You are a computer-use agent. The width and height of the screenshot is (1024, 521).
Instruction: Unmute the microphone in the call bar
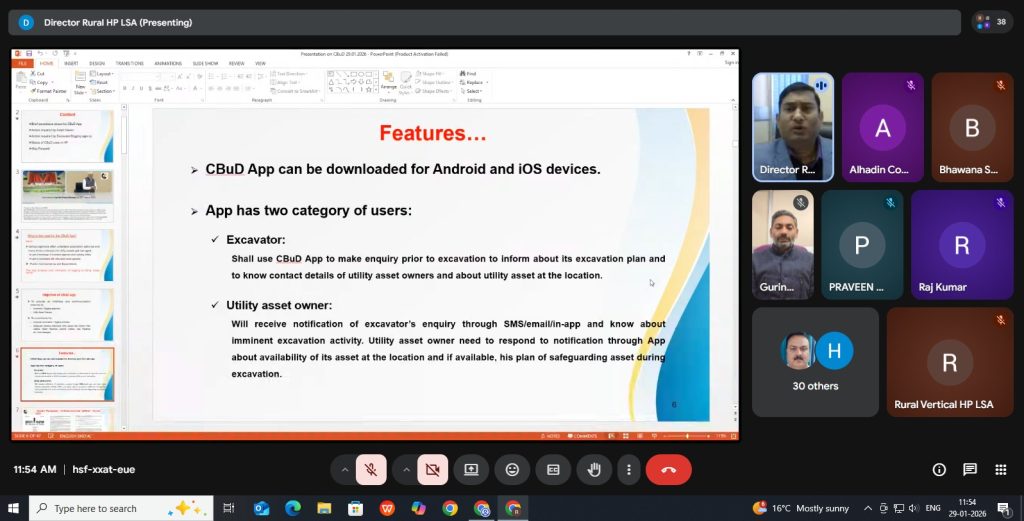click(x=371, y=469)
